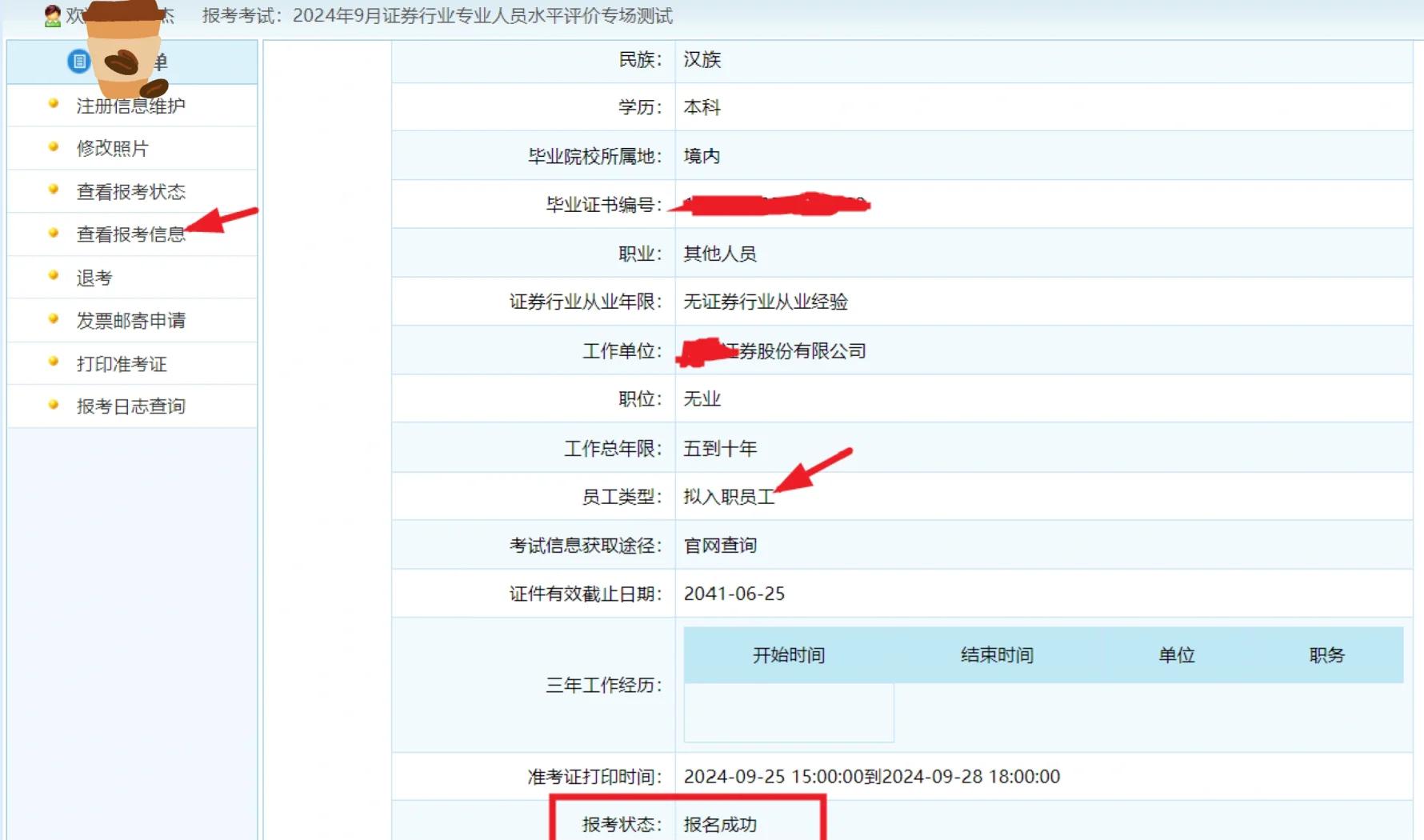
Task: Click the user avatar icon in the top bar
Action: [53, 14]
